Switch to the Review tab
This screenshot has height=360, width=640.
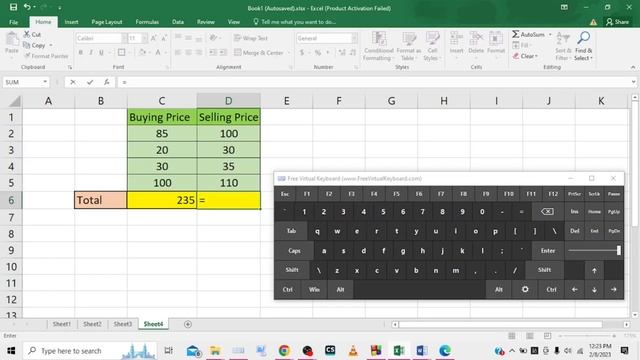point(206,22)
